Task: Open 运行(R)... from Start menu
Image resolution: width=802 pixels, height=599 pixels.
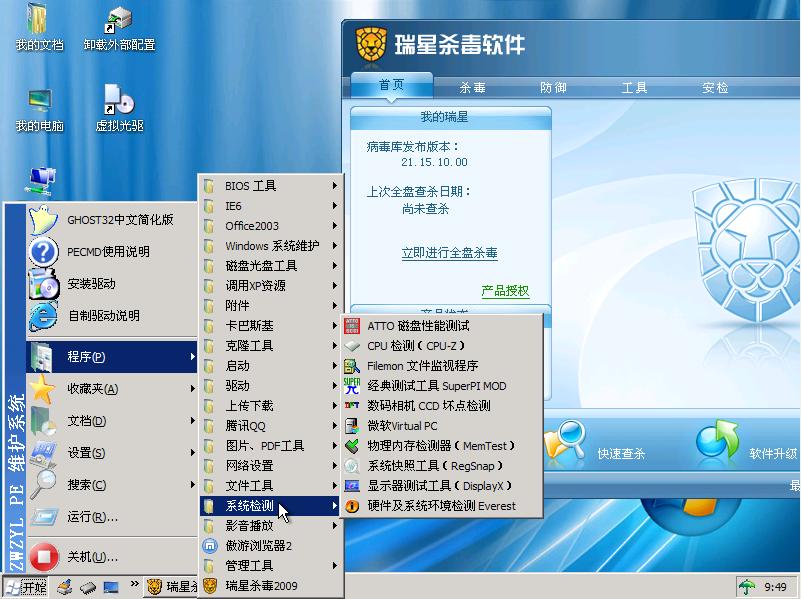Action: [x=112, y=517]
